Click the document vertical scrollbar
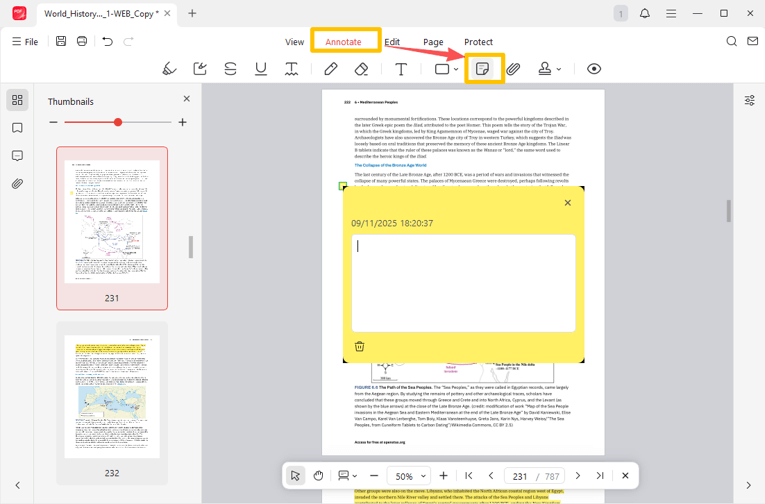765x504 pixels. (x=729, y=211)
